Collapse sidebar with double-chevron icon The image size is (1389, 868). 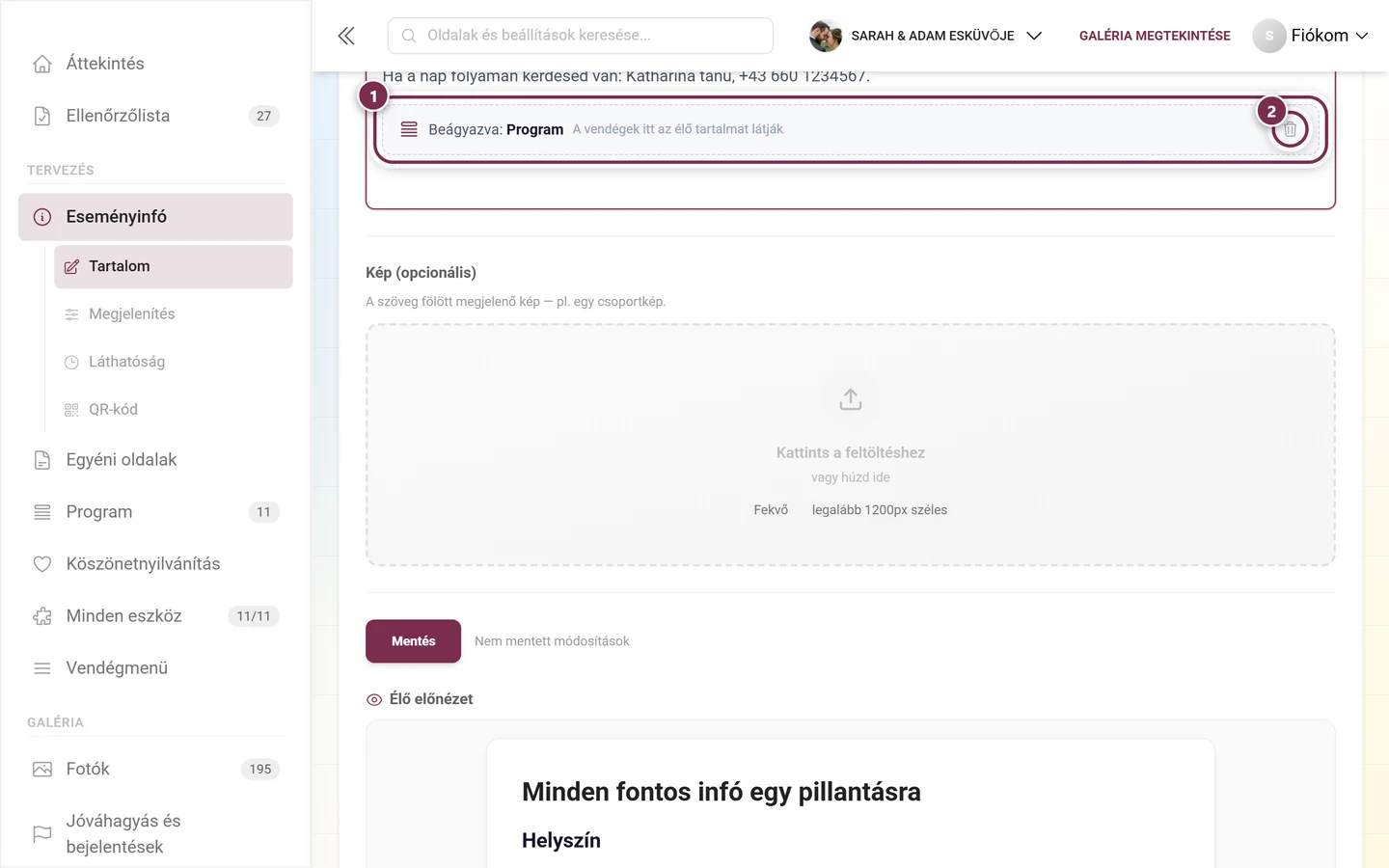(346, 36)
